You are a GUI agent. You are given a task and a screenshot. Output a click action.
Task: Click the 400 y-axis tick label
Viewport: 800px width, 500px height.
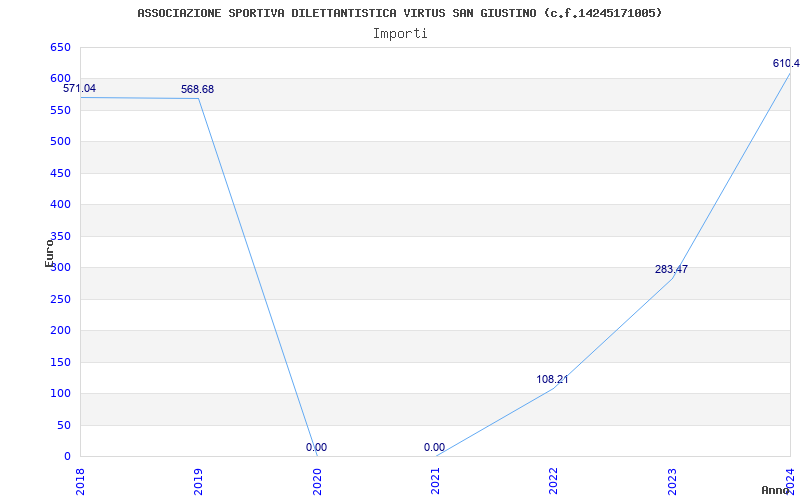coord(60,205)
